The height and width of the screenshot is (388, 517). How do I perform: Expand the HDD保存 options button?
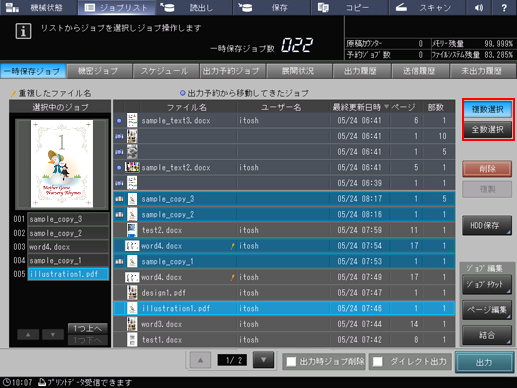click(487, 226)
